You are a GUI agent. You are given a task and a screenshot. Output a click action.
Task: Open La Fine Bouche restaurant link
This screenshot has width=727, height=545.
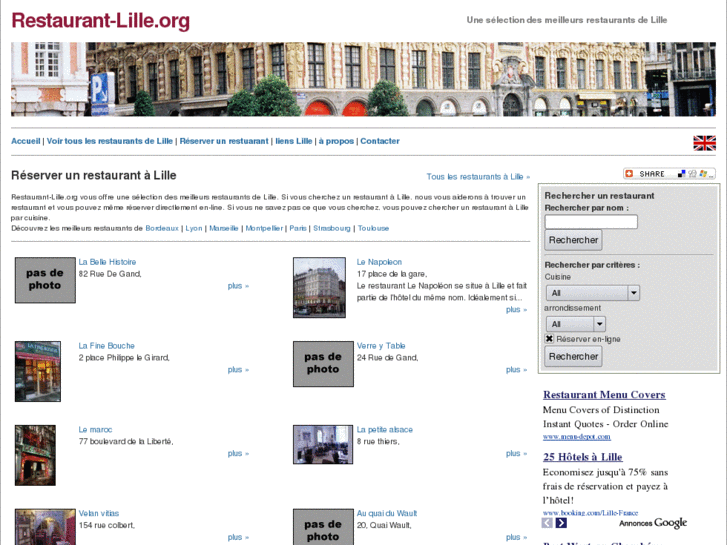[106, 346]
